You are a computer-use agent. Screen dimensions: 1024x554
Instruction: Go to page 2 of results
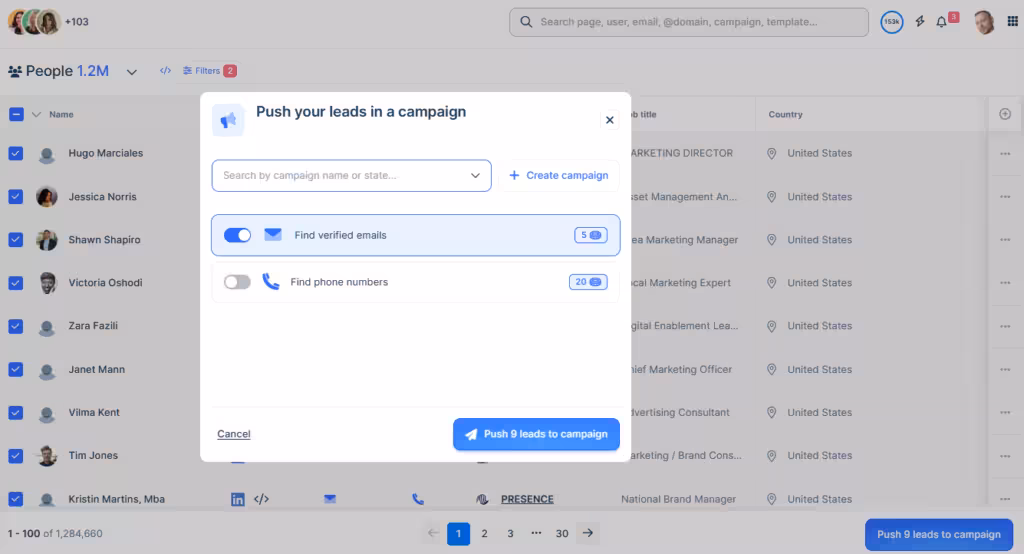tap(485, 534)
